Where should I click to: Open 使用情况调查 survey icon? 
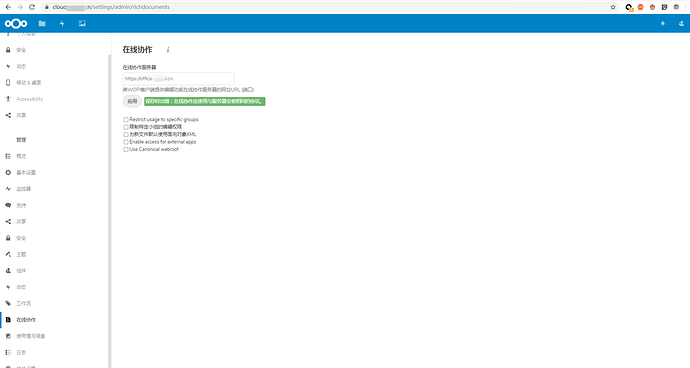click(8, 336)
